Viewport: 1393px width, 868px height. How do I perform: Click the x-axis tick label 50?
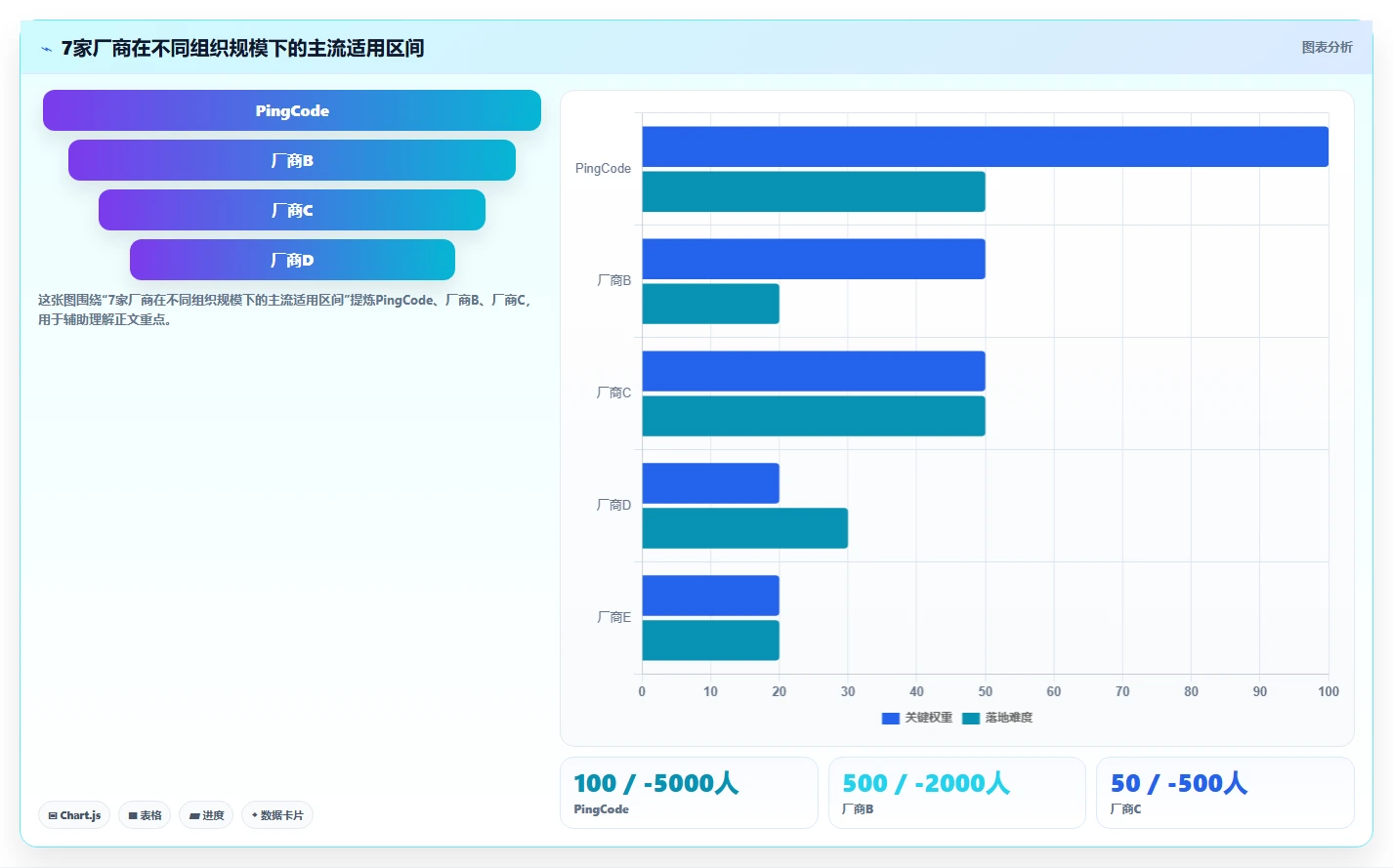[985, 691]
